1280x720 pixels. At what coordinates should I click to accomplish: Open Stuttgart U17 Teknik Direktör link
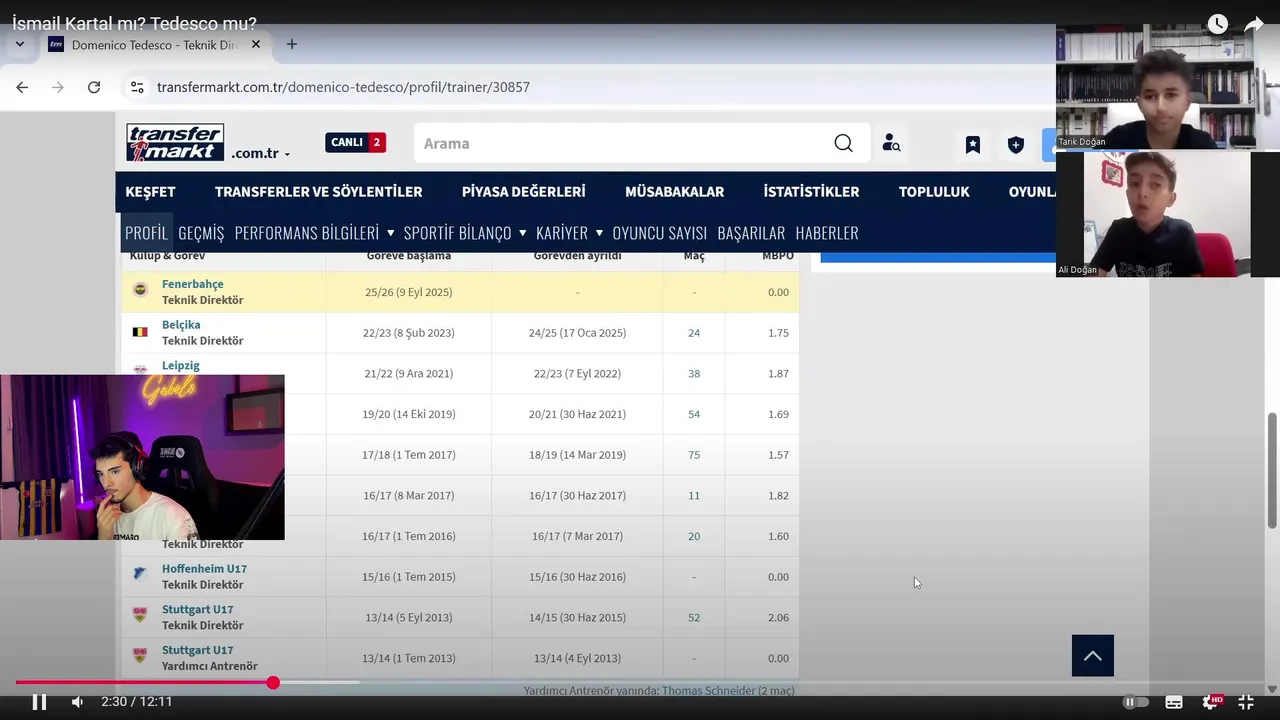click(x=197, y=610)
